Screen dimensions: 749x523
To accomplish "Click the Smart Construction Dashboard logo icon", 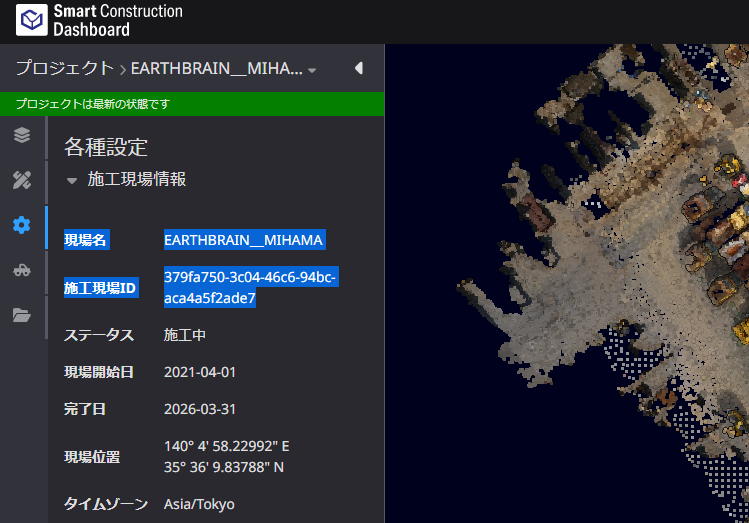I will point(32,20).
